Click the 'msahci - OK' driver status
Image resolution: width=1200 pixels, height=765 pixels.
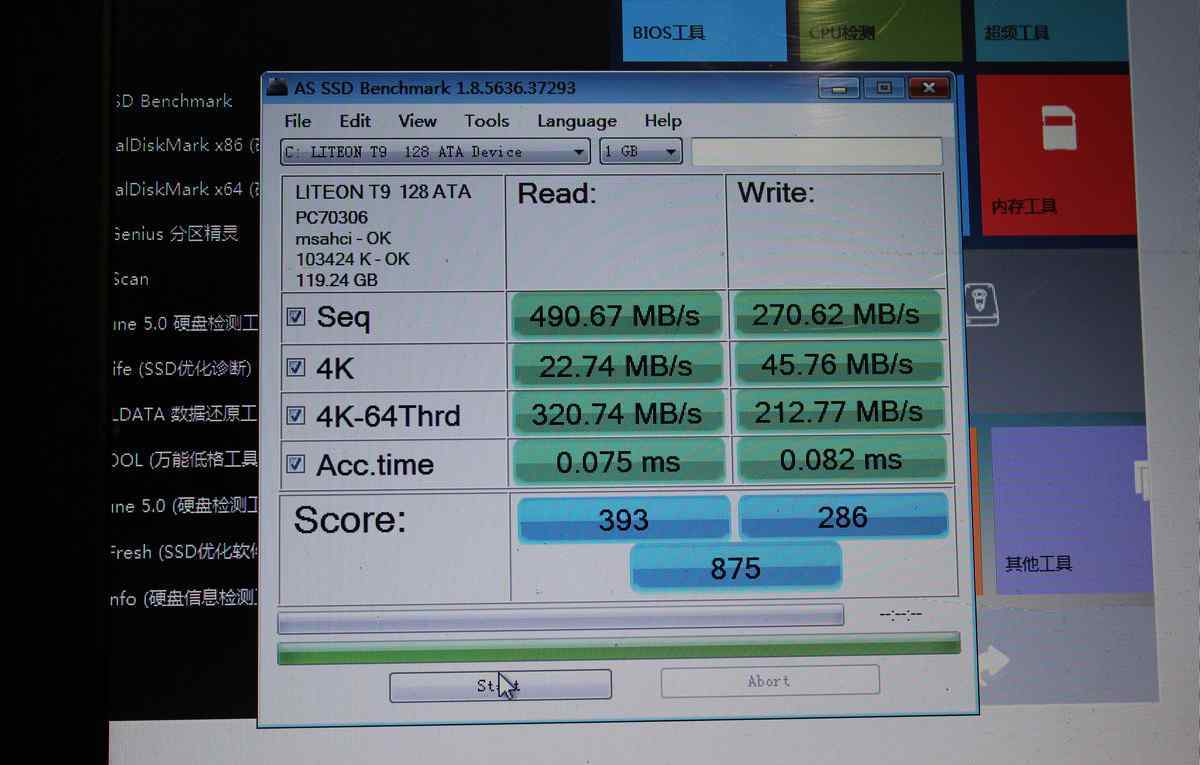343,238
